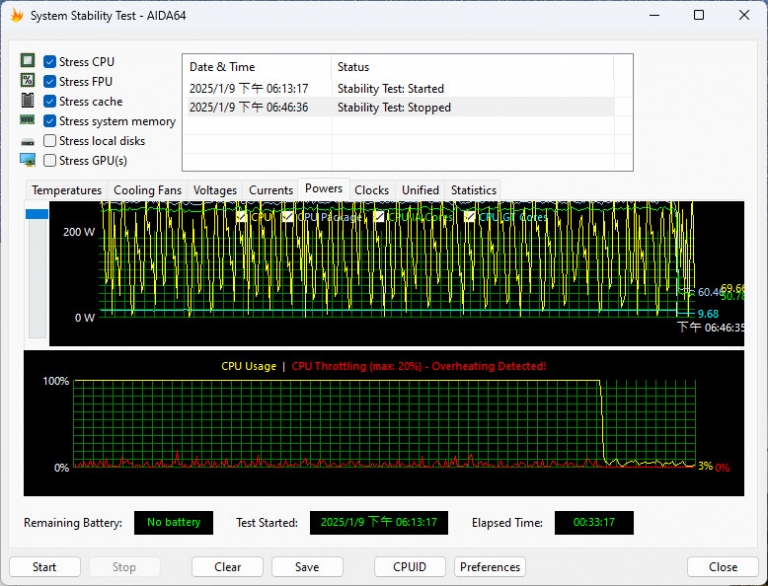The height and width of the screenshot is (586, 768).
Task: Open the Clocks tab
Action: click(371, 190)
